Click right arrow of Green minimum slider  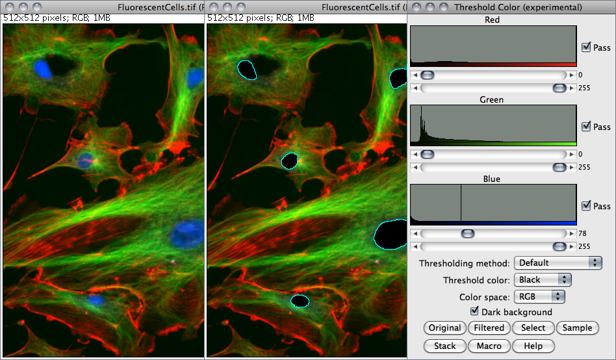click(x=572, y=154)
